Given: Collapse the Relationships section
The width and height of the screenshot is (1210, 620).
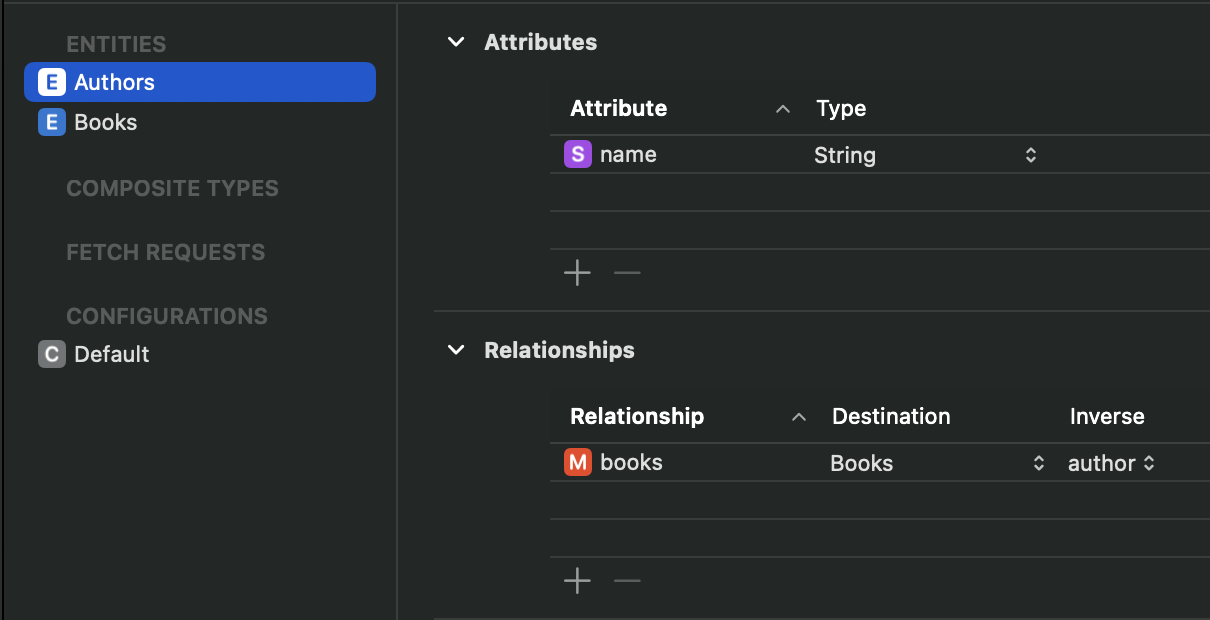Looking at the screenshot, I should point(456,350).
